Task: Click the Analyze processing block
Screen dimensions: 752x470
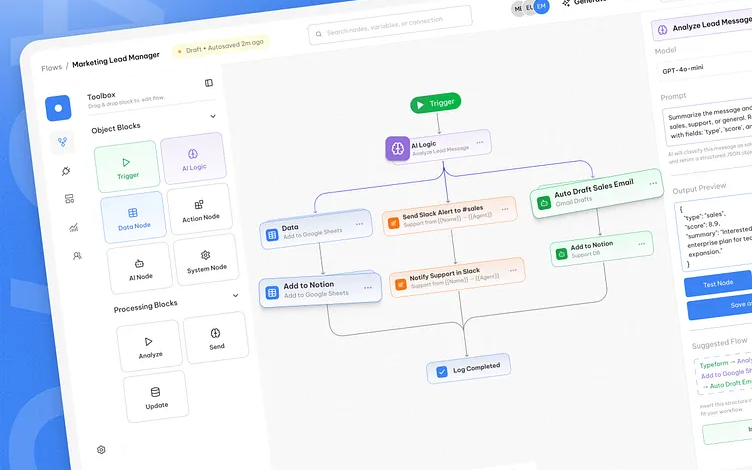Action: [x=150, y=346]
